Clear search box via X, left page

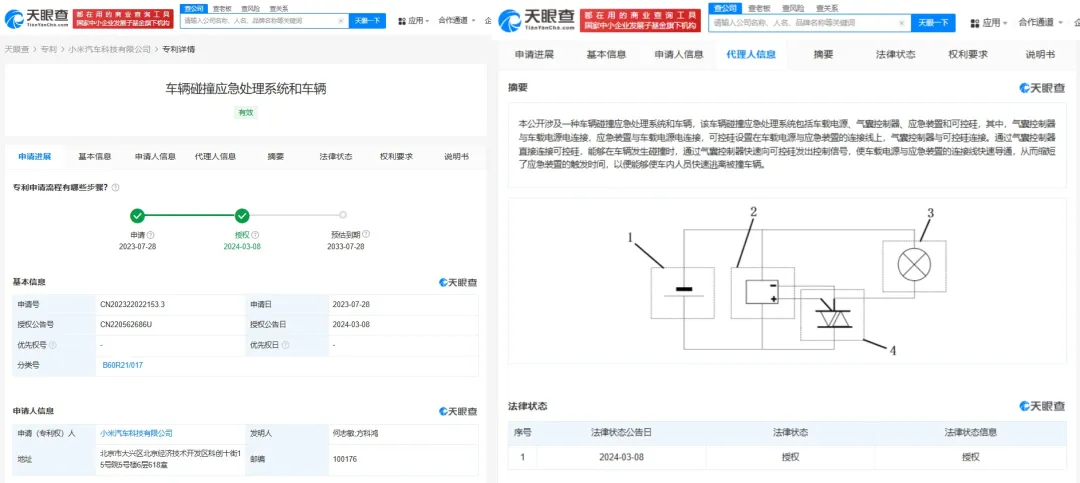[341, 21]
